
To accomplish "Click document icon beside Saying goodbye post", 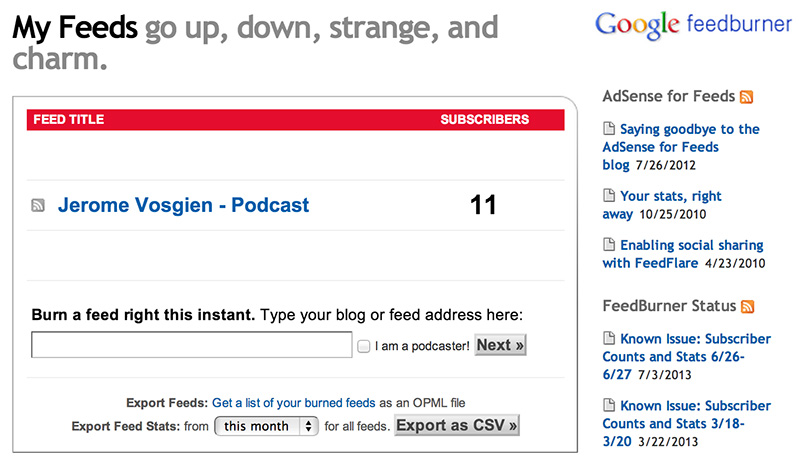I will [x=609, y=128].
